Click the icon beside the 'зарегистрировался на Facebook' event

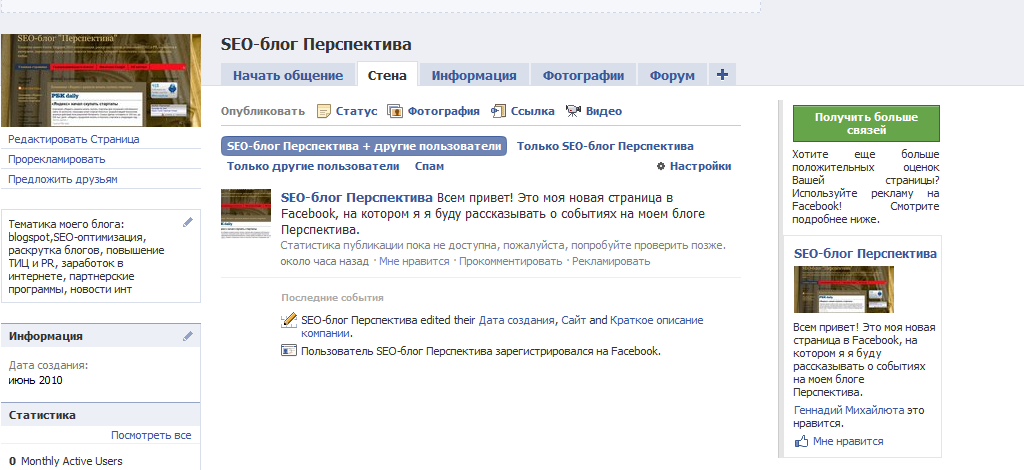pyautogui.click(x=289, y=351)
